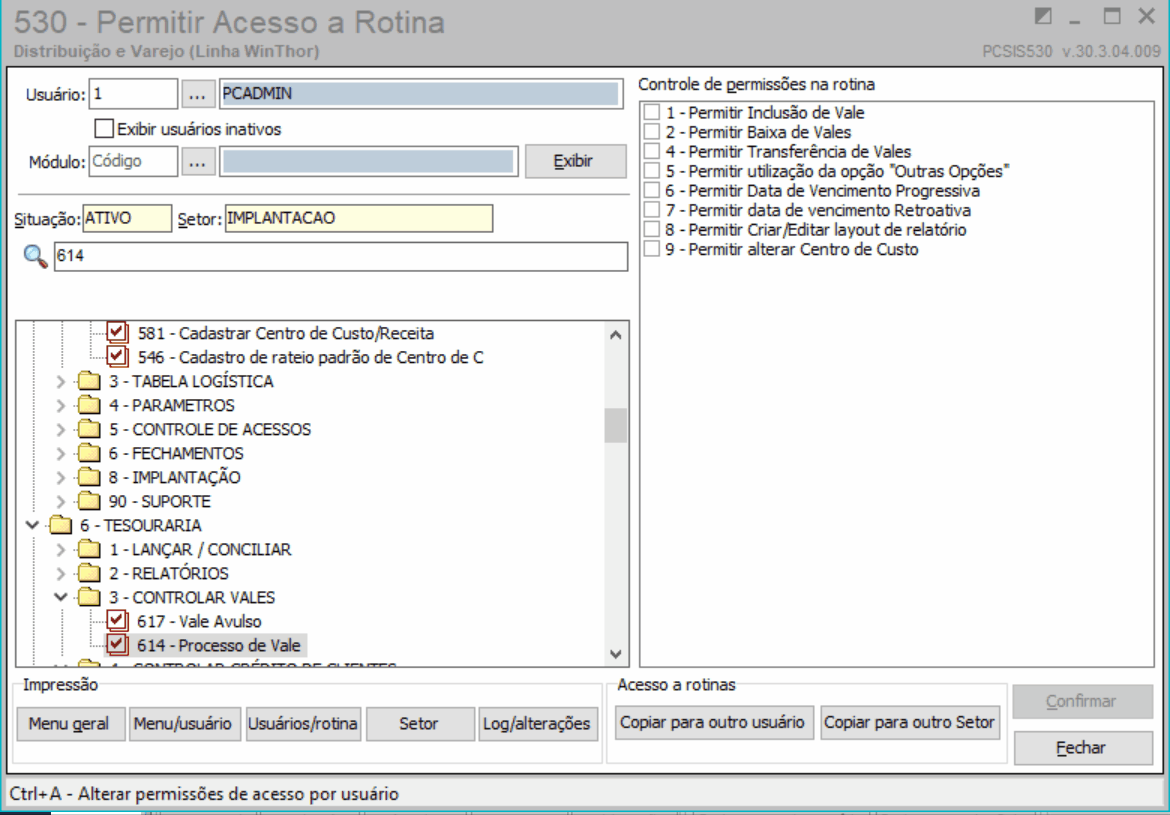Expand the 8 - IMPLANTAÇÃO node
The height and width of the screenshot is (815, 1170).
pos(62,478)
